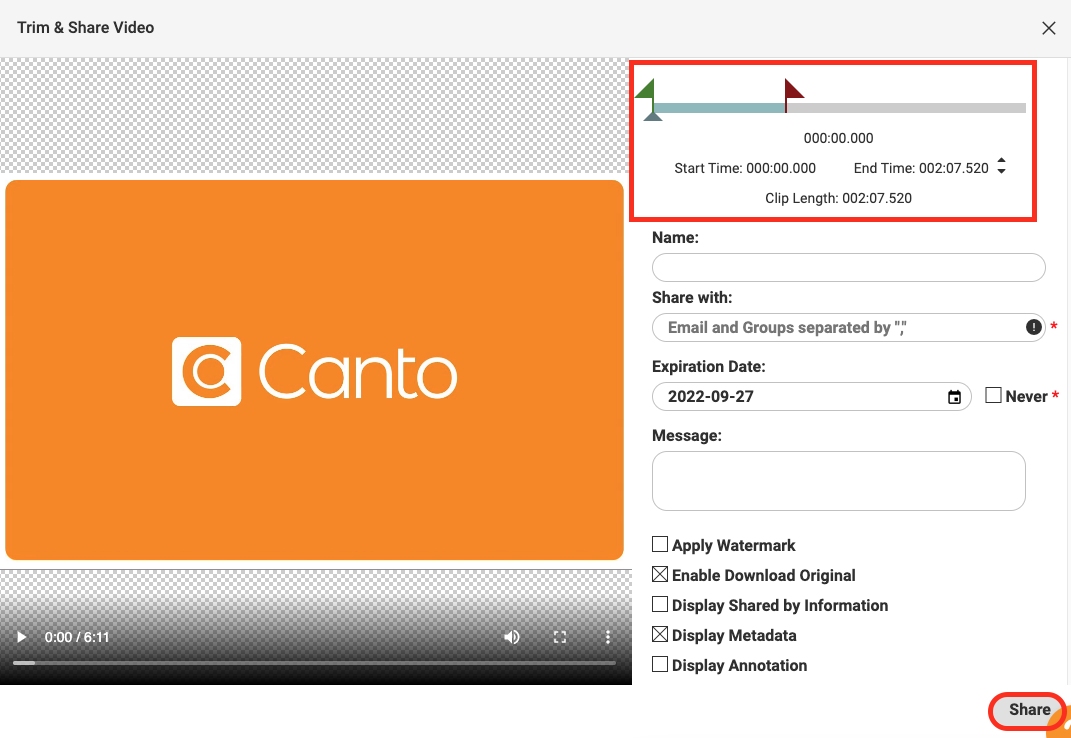Uncheck Enable Download Original
1071x738 pixels.
[x=660, y=574]
